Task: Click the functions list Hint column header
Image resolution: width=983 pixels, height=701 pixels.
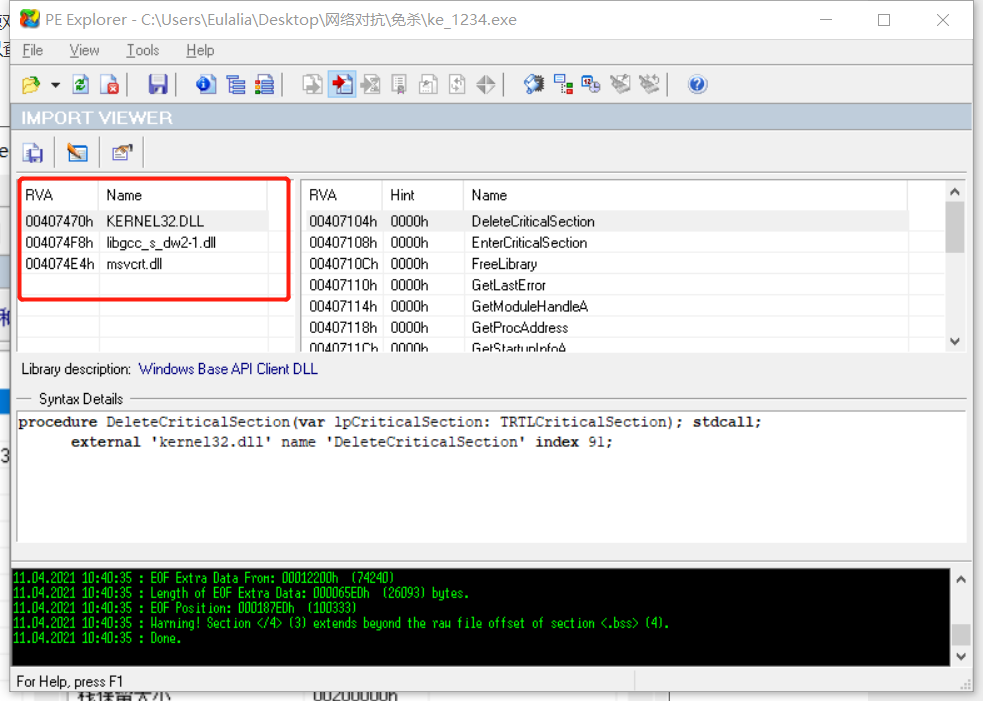Action: pos(423,195)
